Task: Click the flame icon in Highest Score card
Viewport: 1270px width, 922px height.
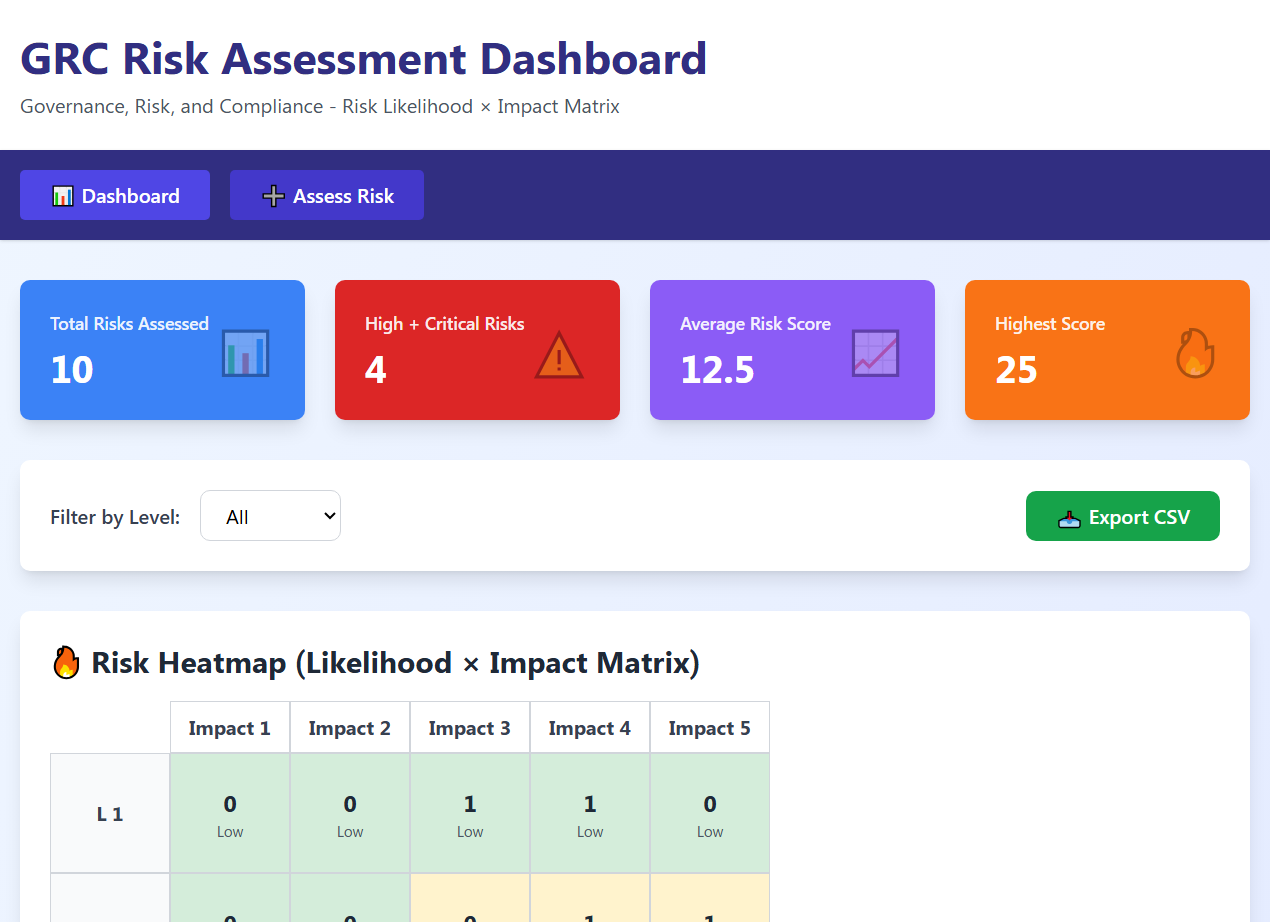Action: [1194, 353]
